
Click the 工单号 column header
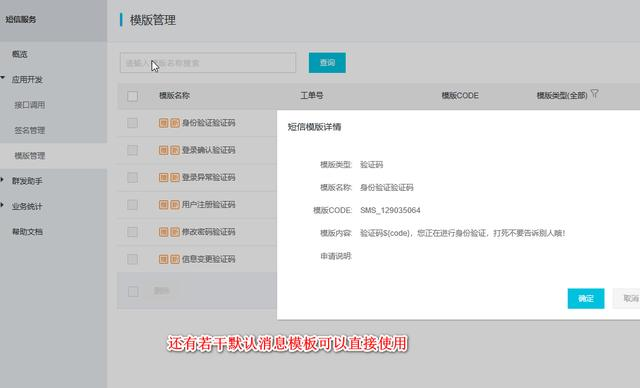(312, 95)
